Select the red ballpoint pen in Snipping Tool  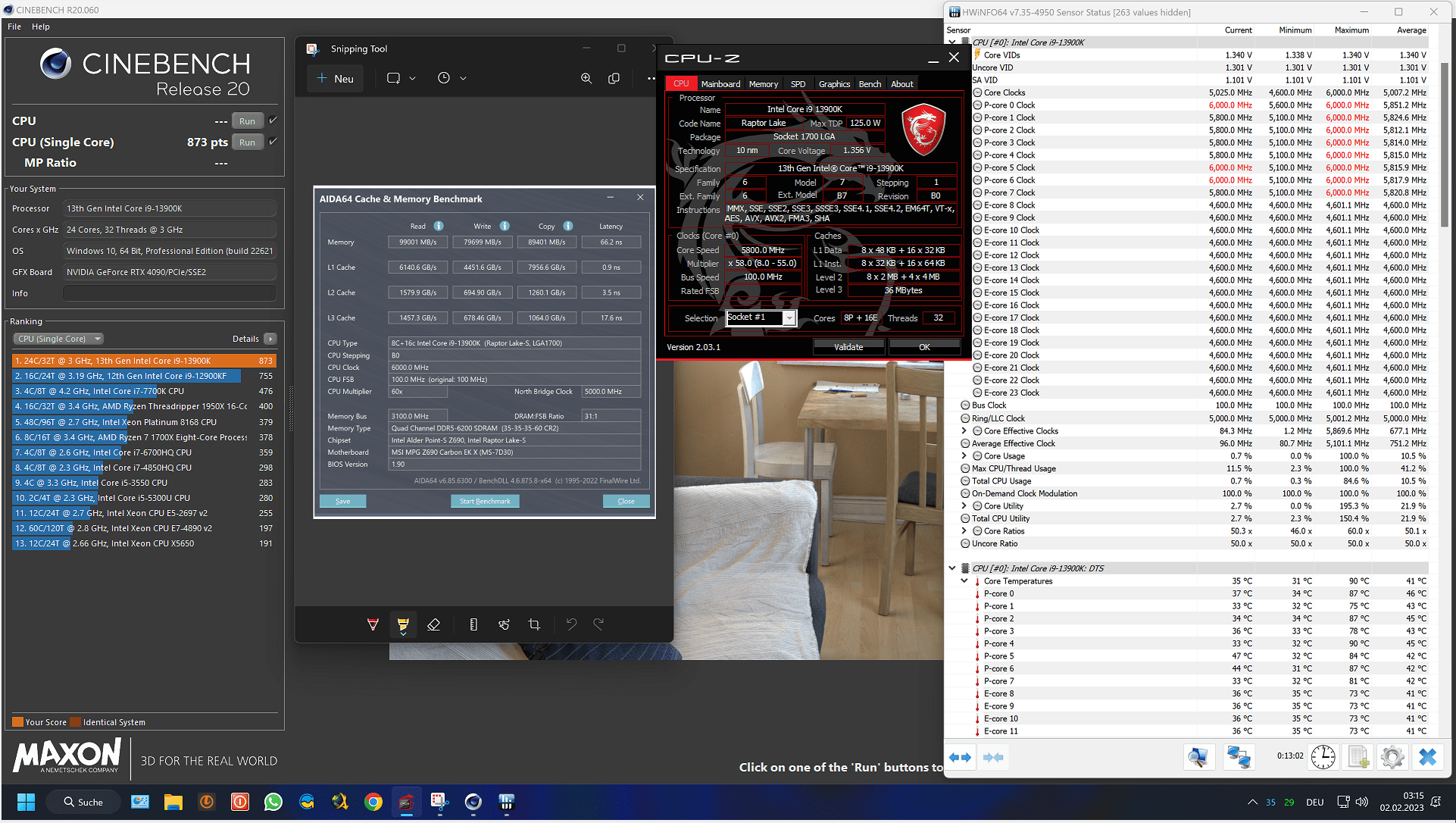[x=373, y=624]
